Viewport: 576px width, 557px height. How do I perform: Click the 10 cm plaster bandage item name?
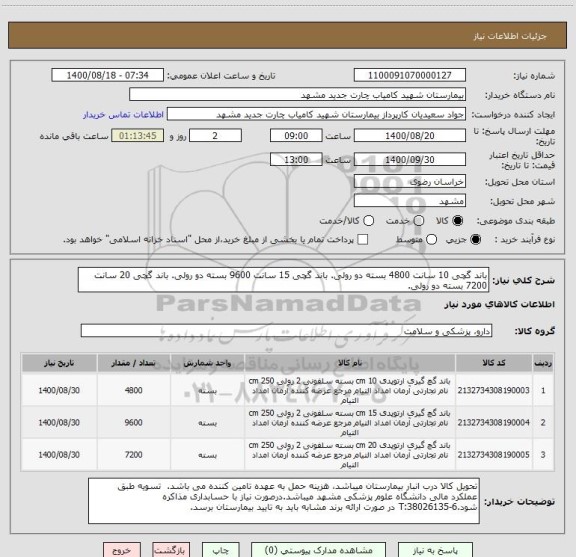click(349, 390)
